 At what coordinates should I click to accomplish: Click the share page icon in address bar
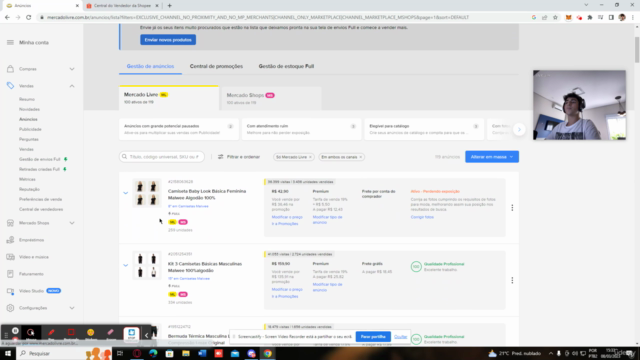click(x=544, y=18)
